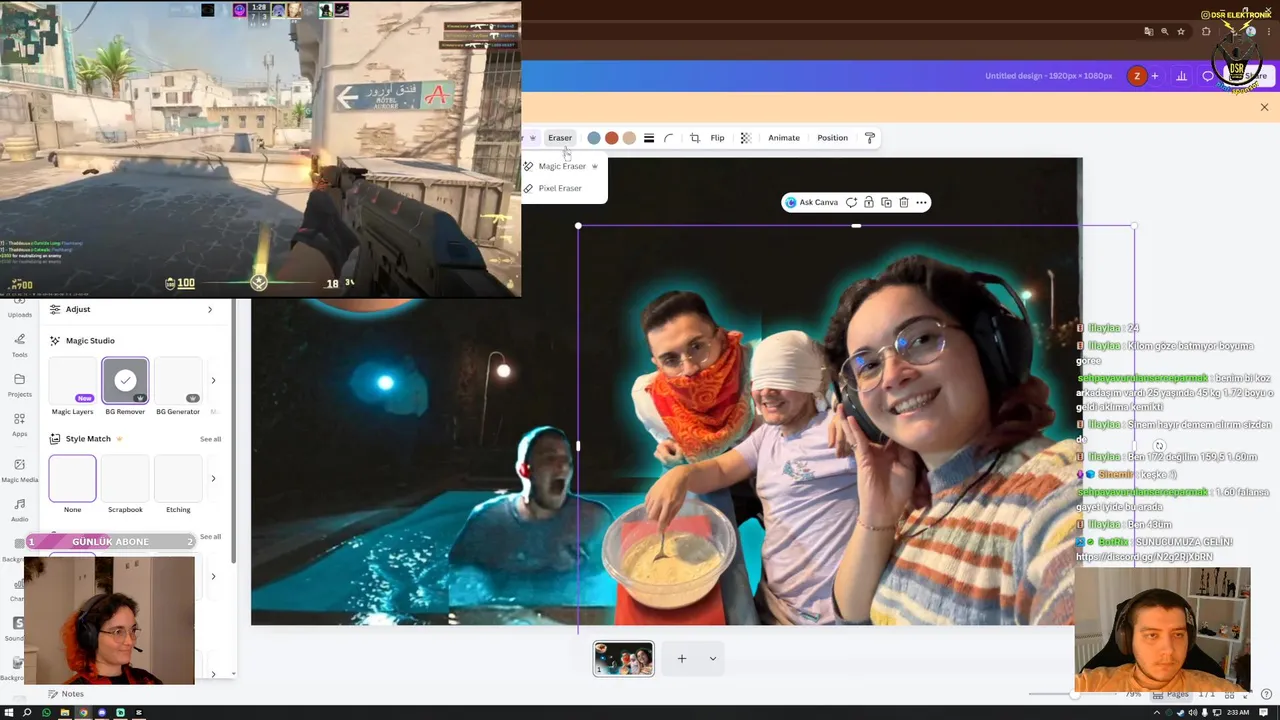Click the Z user avatar
The width and height of the screenshot is (1280, 720).
[1137, 76]
